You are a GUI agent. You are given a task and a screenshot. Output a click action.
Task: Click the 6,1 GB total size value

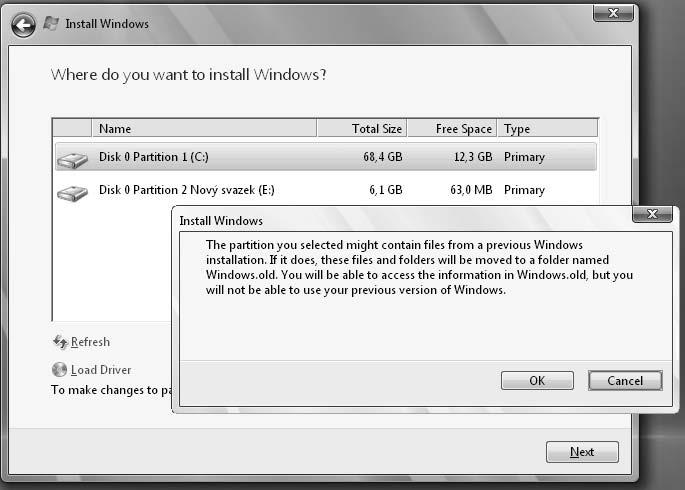(x=386, y=190)
